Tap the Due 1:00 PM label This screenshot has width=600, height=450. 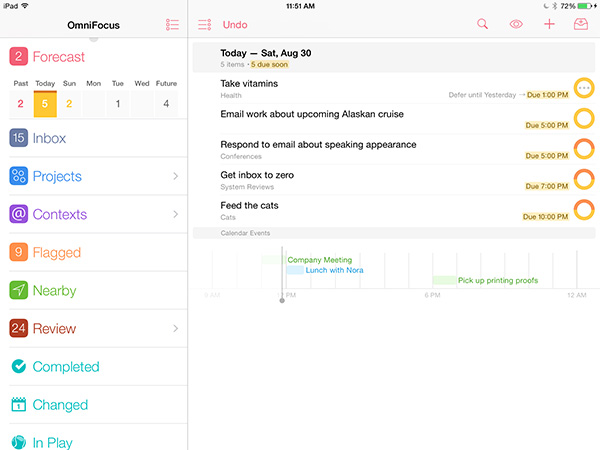[547, 95]
